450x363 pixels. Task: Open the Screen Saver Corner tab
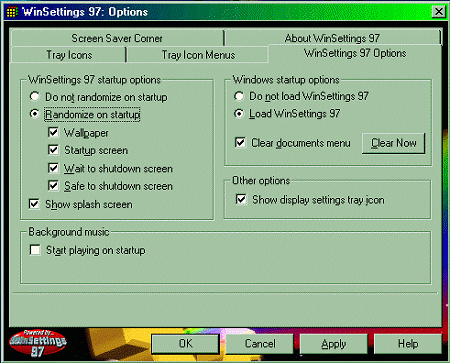coord(117,38)
